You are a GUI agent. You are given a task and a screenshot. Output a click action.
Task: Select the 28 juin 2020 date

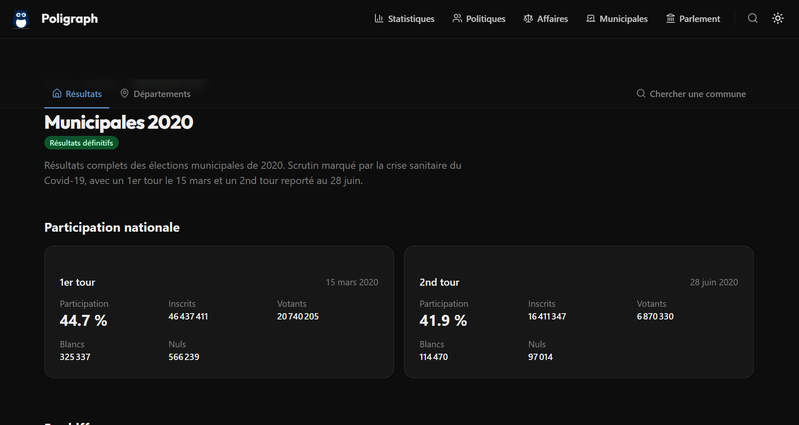714,282
